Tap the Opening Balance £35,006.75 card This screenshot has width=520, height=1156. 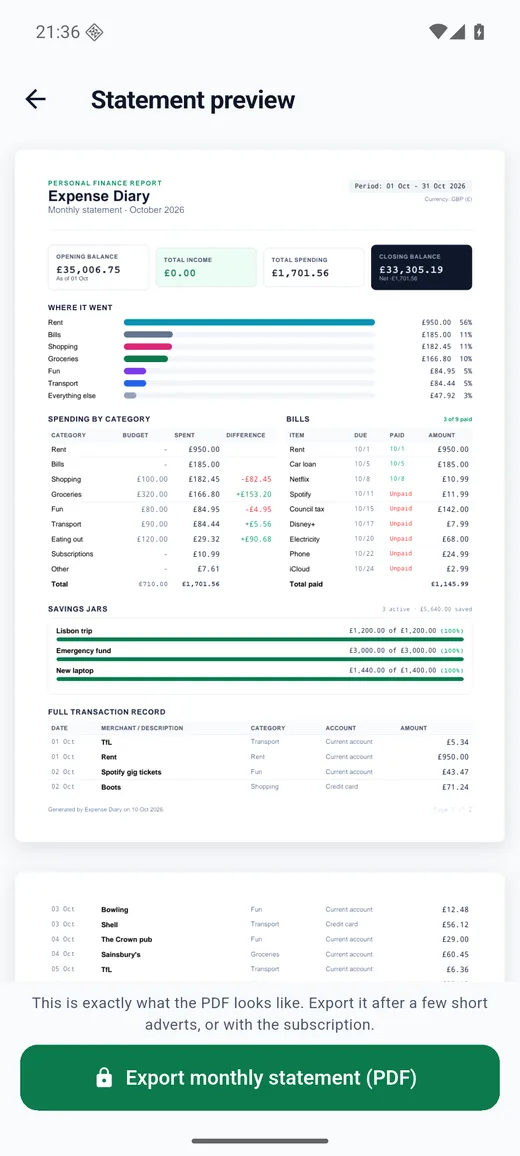coord(98,267)
